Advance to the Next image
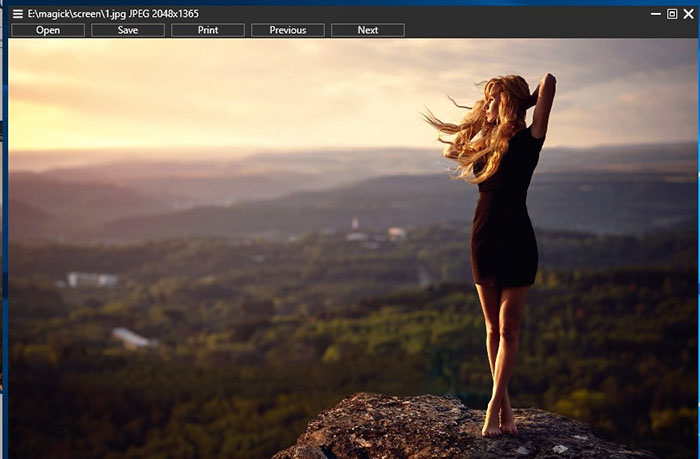 pyautogui.click(x=367, y=30)
